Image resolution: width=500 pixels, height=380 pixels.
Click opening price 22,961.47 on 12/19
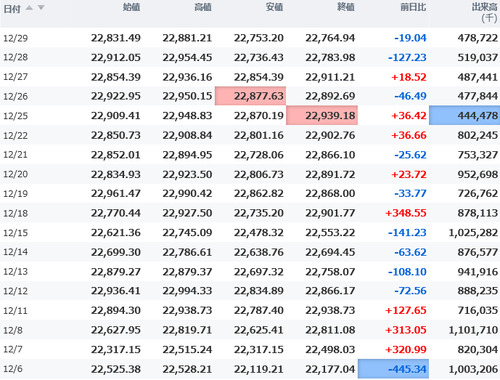pos(116,194)
